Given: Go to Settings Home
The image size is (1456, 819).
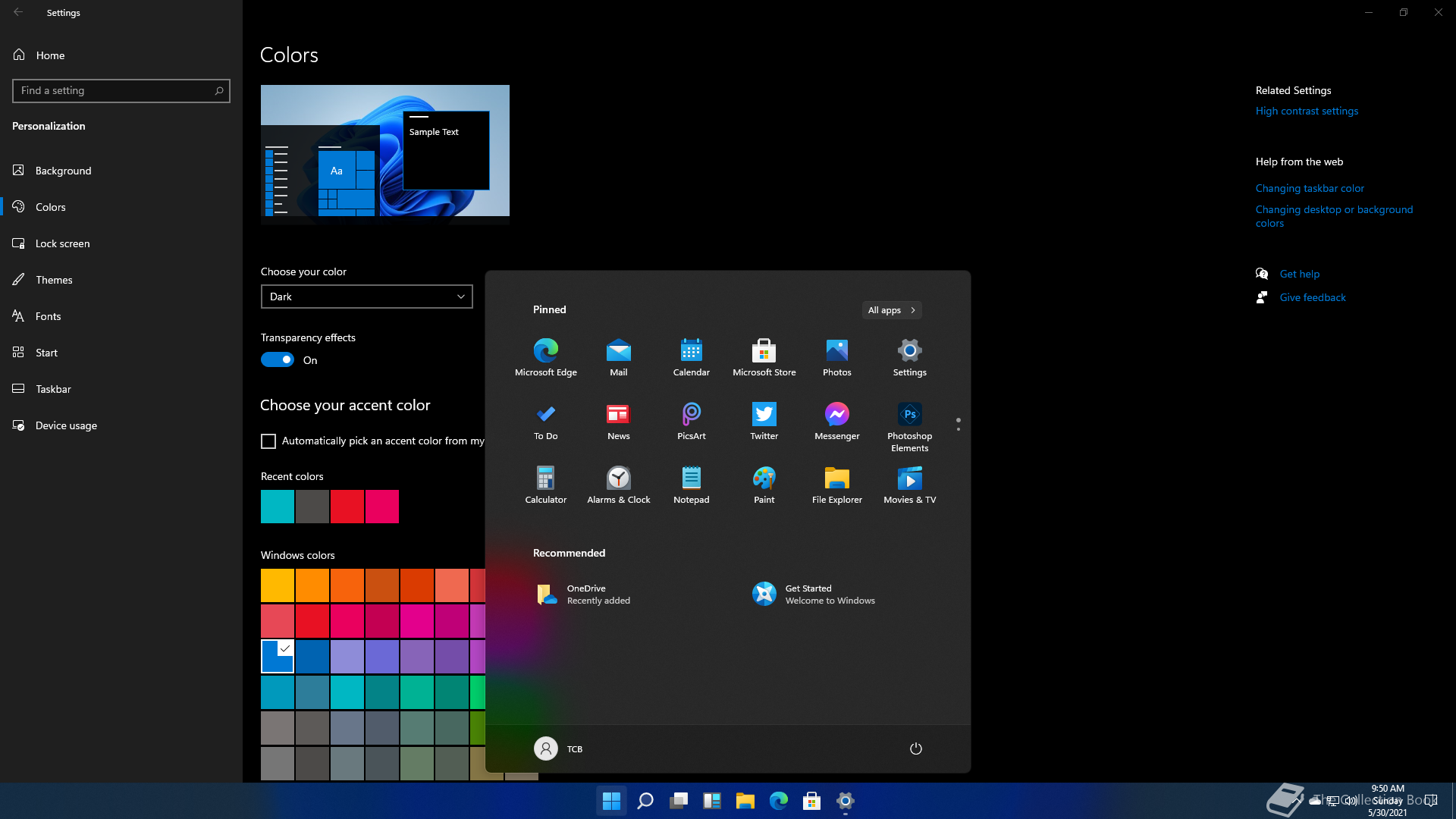Looking at the screenshot, I should [121, 55].
